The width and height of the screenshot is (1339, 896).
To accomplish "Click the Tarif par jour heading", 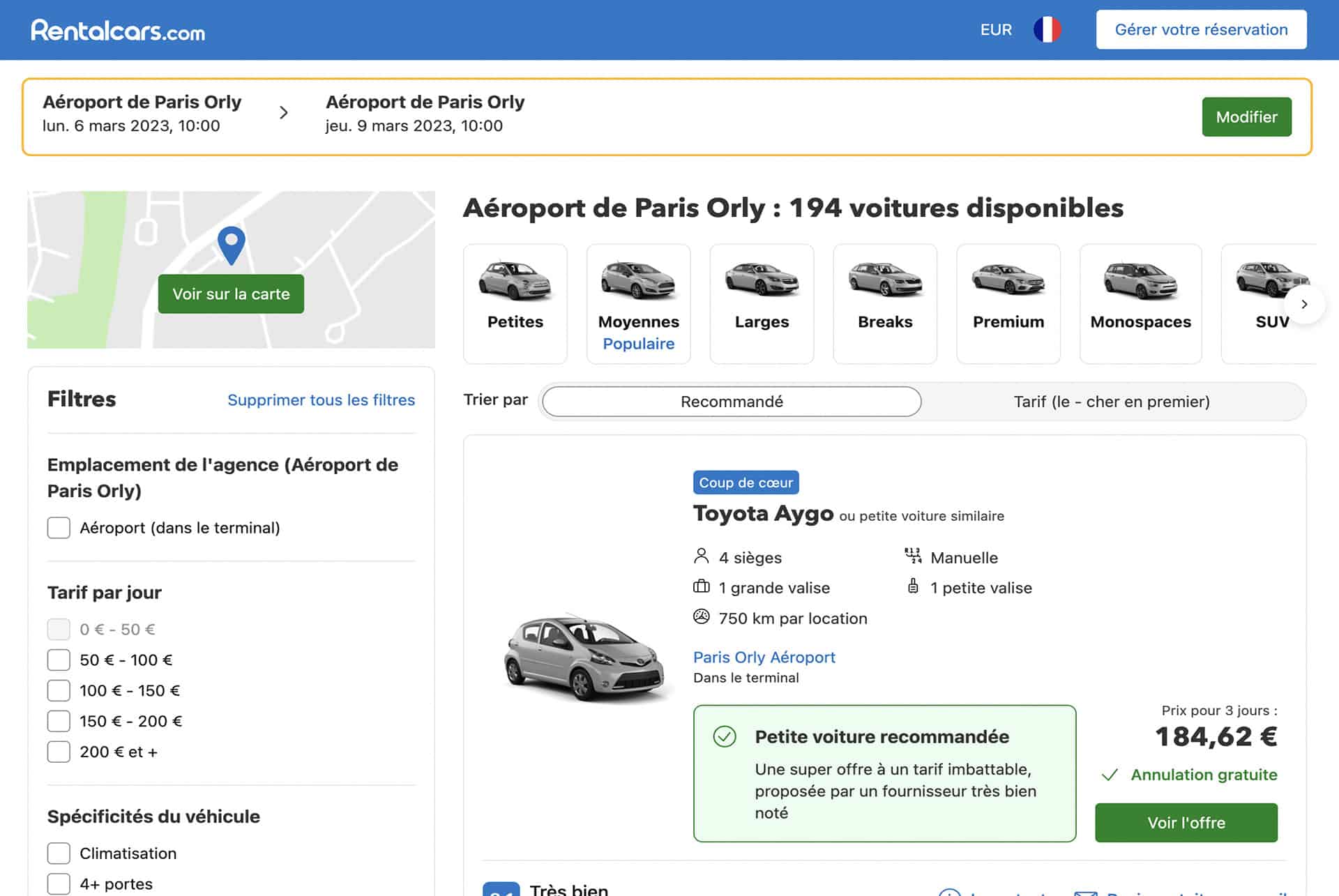I will [x=105, y=593].
